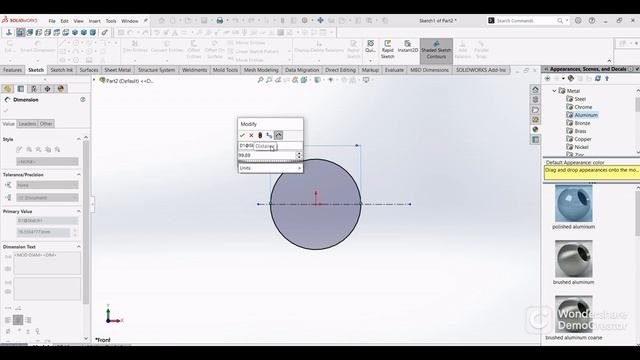The height and width of the screenshot is (360, 640).
Task: Click the help question mark icon
Action: [x=591, y=20]
